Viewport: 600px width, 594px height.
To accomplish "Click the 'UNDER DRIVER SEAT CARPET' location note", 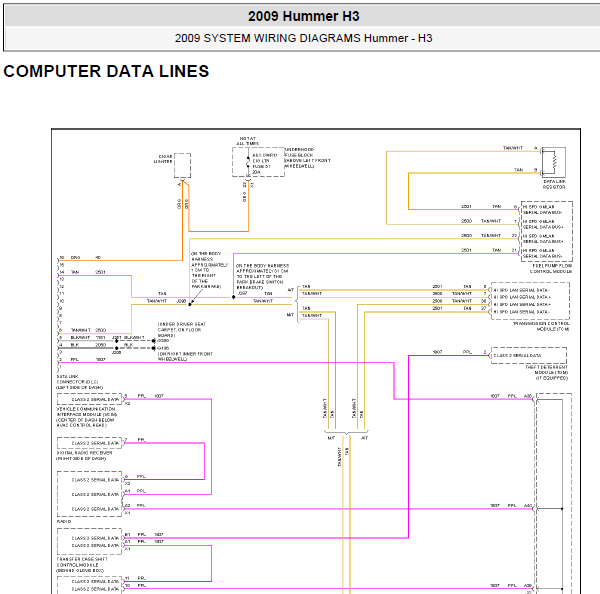I will [x=182, y=330].
